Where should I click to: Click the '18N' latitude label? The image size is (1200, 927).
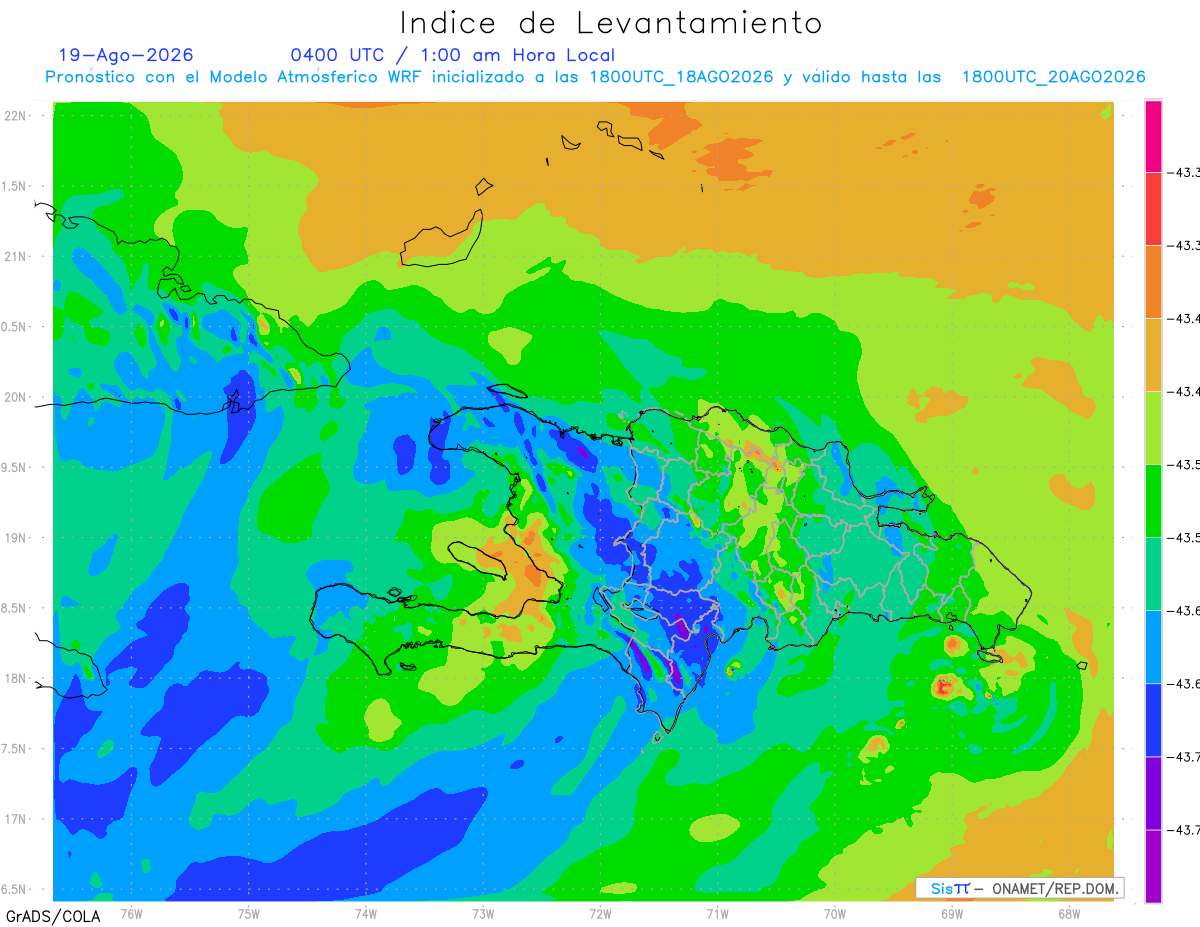16,678
